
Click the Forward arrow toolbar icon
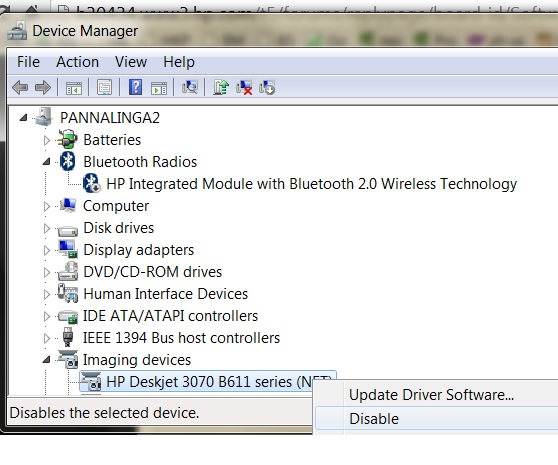(x=43, y=88)
